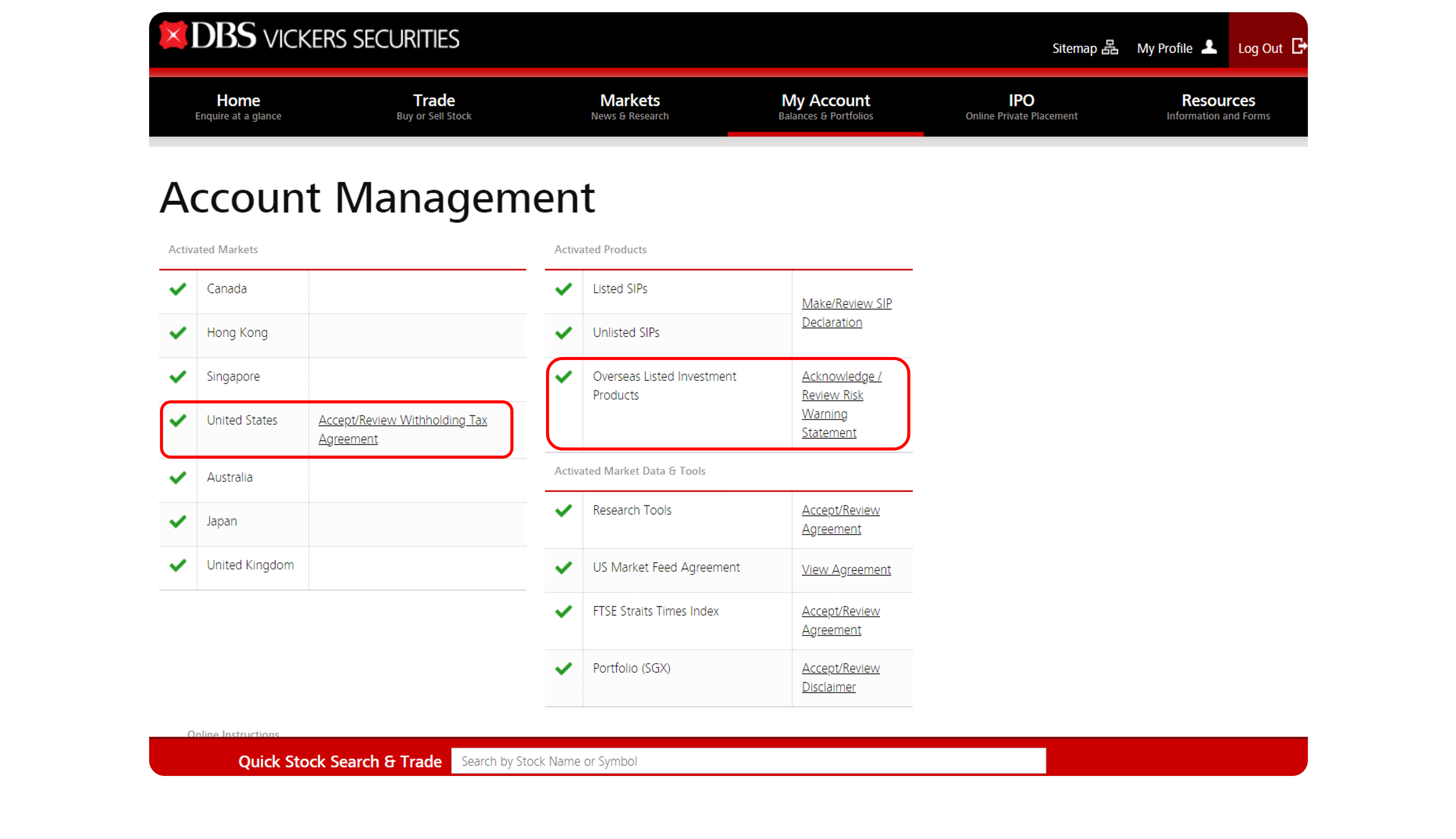Click the Australia market text
This screenshot has height=839, width=1456.
(x=230, y=477)
